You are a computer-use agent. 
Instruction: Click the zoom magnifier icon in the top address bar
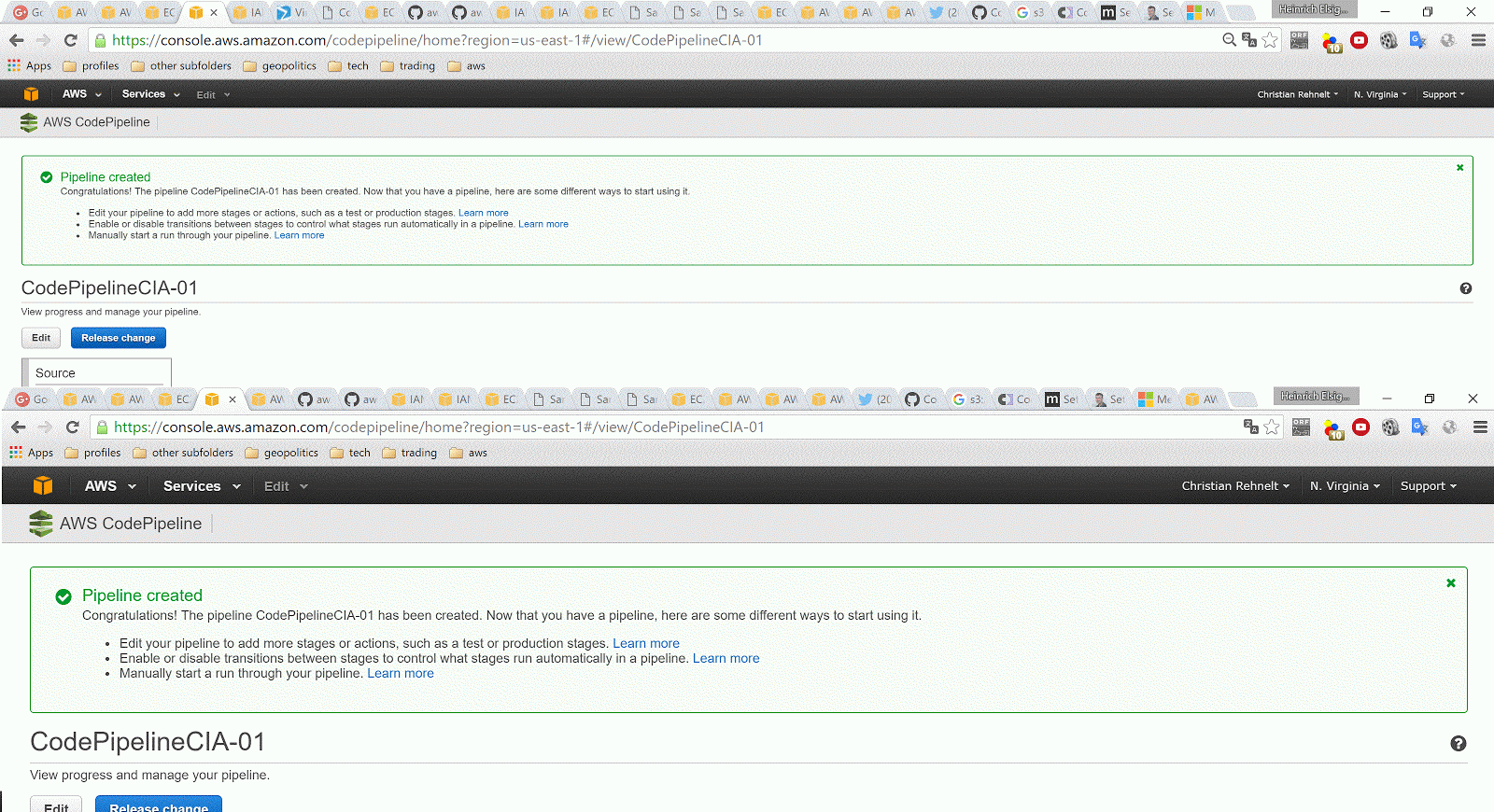(1230, 39)
